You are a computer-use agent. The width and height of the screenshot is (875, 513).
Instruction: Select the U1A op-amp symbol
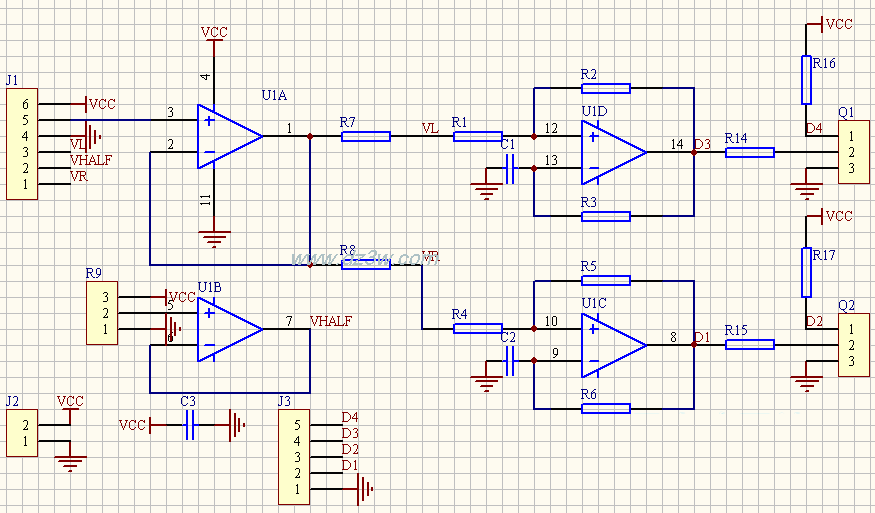point(228,135)
